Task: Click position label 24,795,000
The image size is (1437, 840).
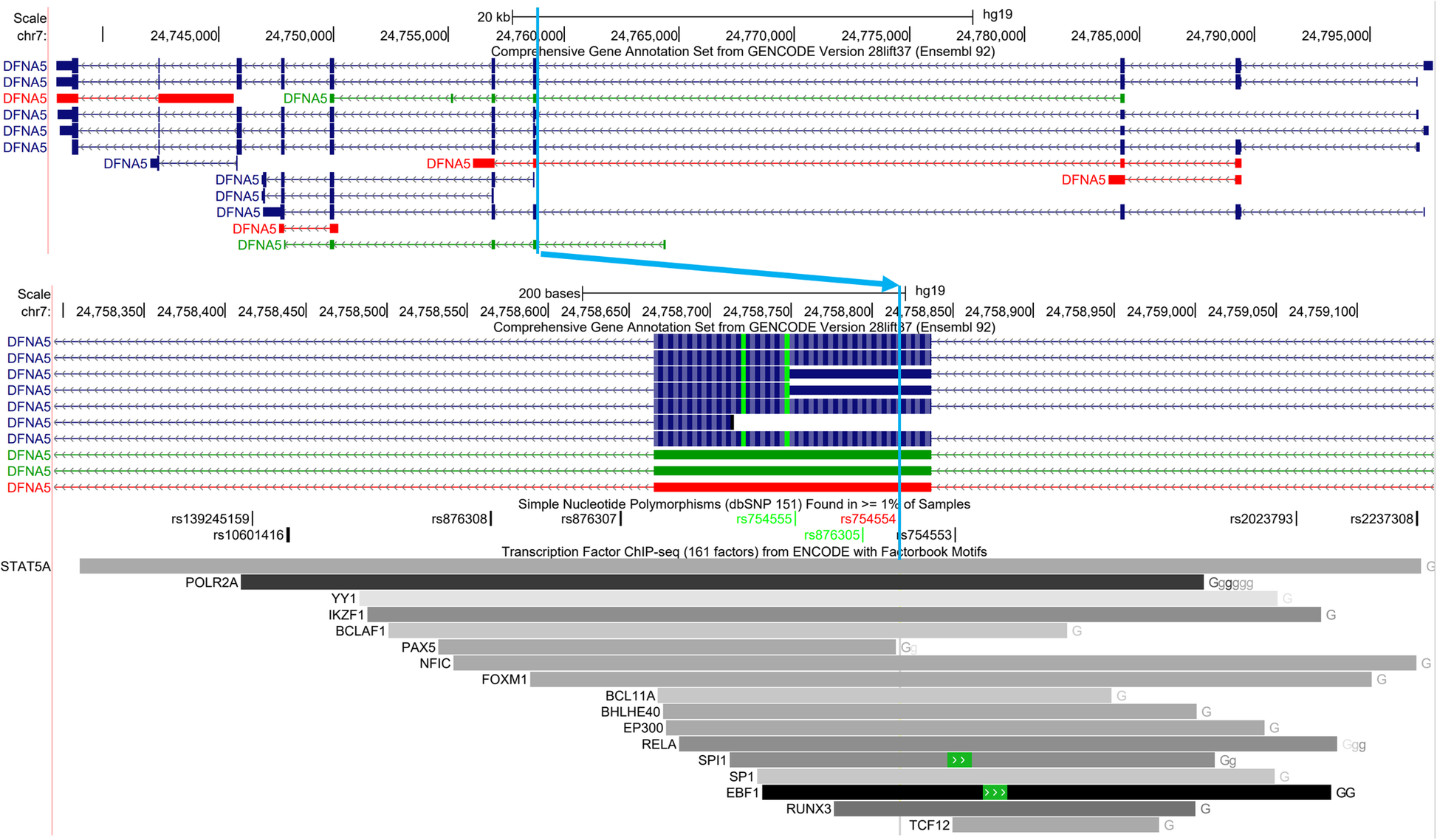Action: click(x=1335, y=35)
